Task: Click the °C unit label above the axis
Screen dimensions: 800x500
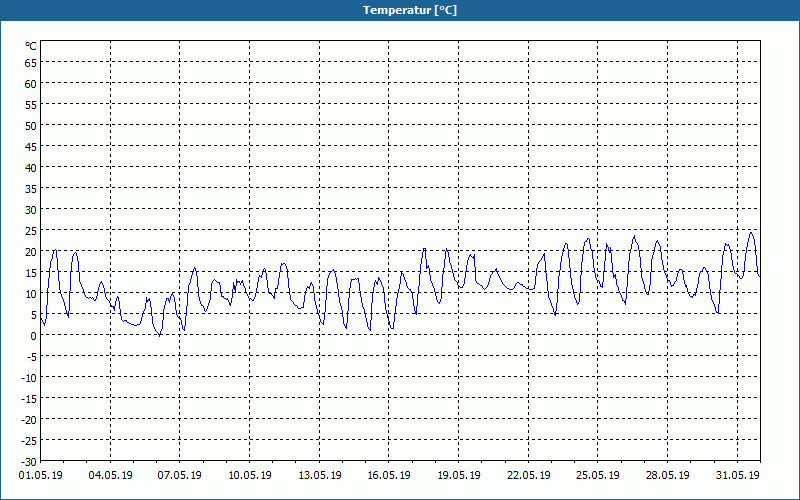Action: click(x=31, y=46)
